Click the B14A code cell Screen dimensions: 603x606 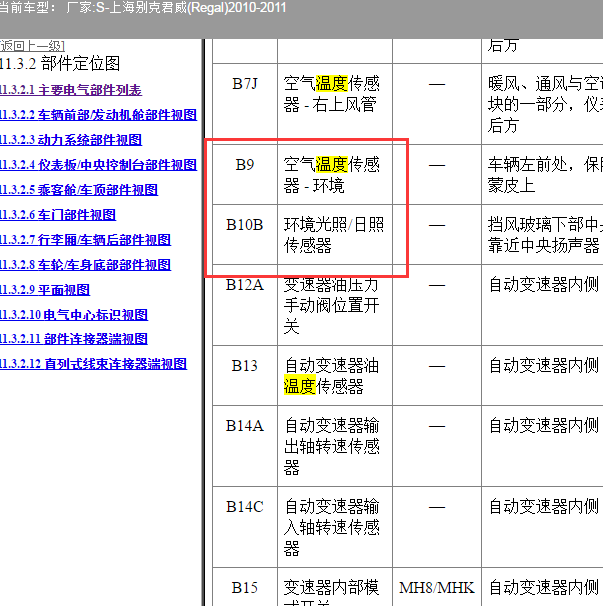245,446
